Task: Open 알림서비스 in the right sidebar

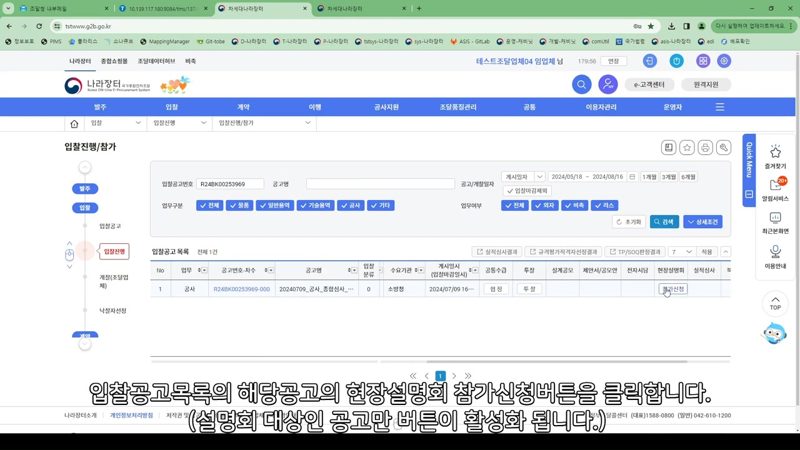Action: point(775,189)
